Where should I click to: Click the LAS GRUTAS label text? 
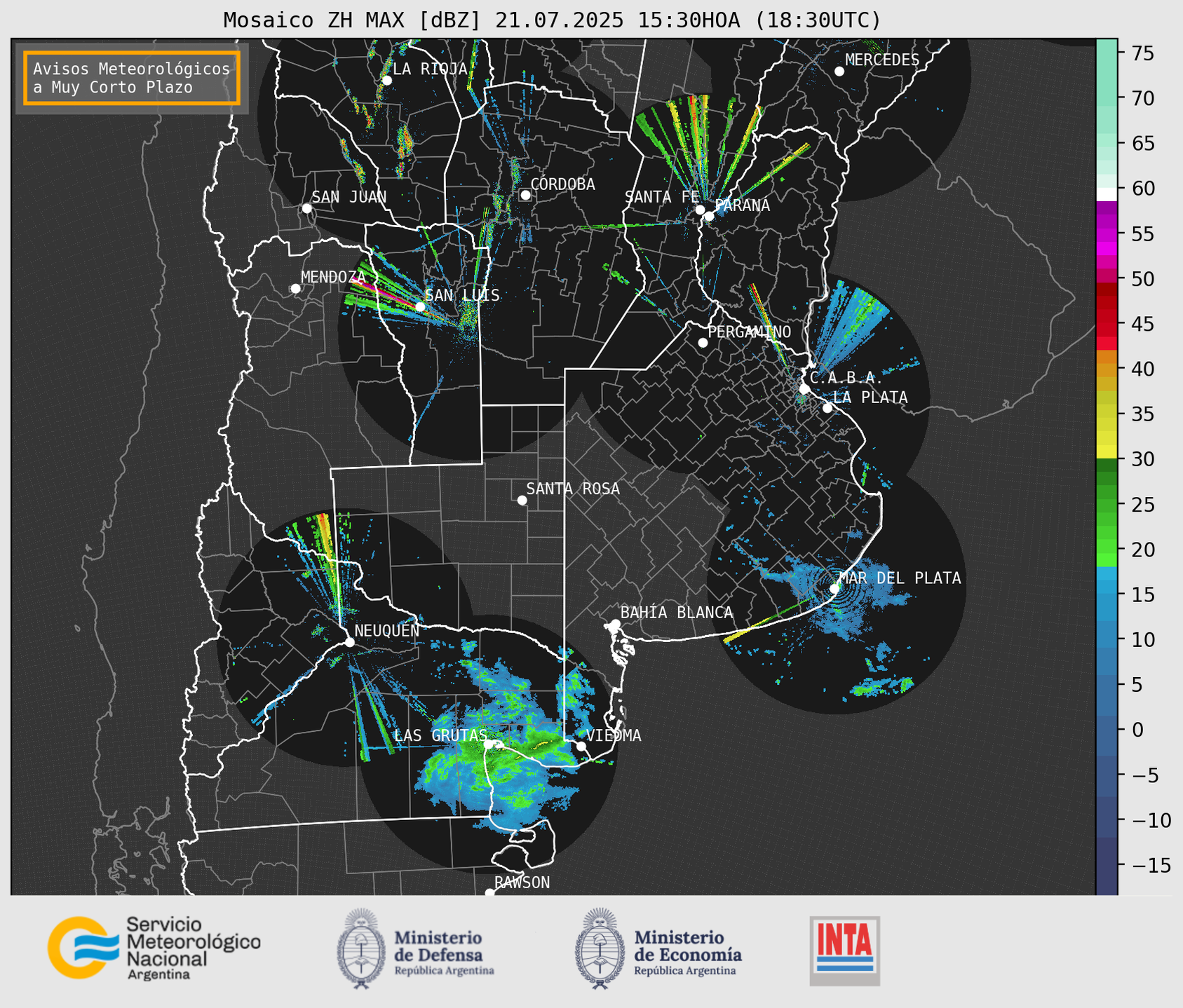440,735
